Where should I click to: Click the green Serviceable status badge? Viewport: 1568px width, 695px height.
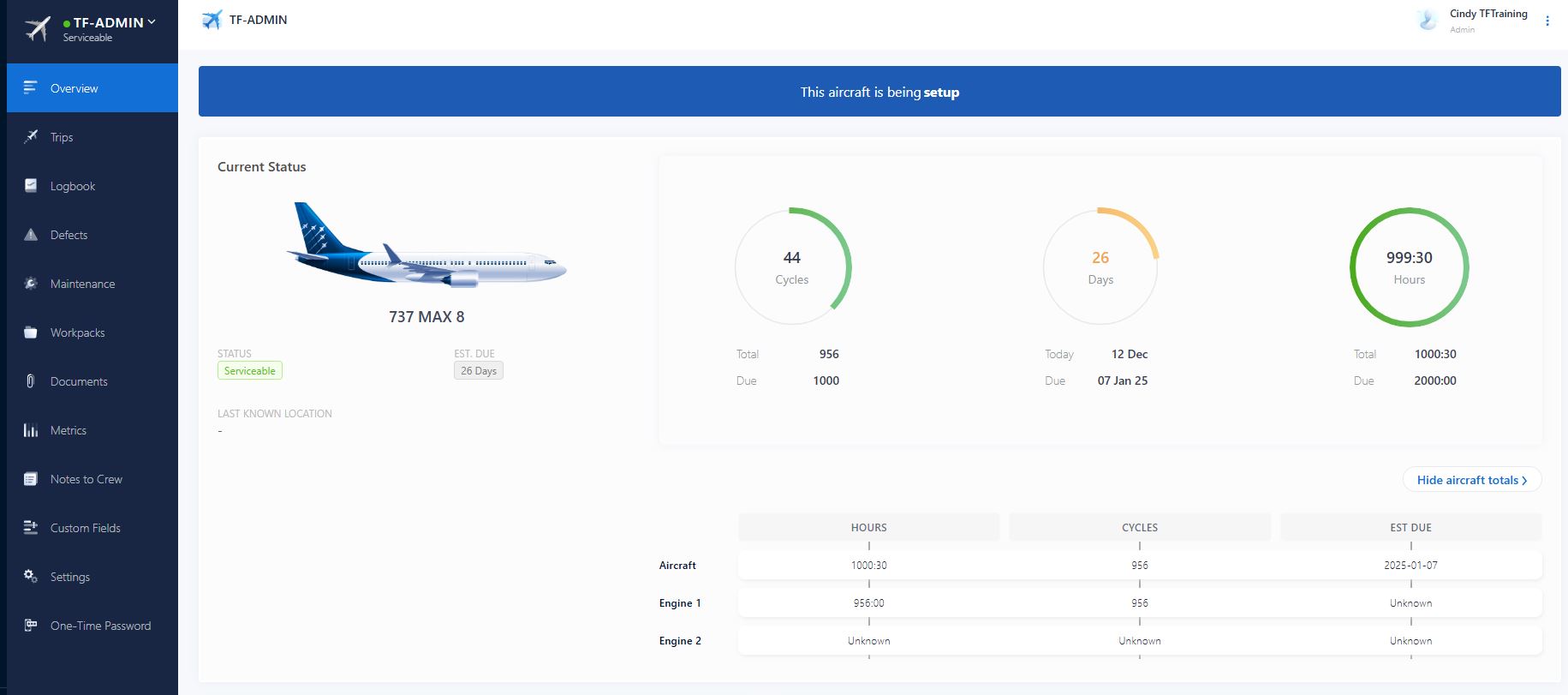[x=249, y=371]
